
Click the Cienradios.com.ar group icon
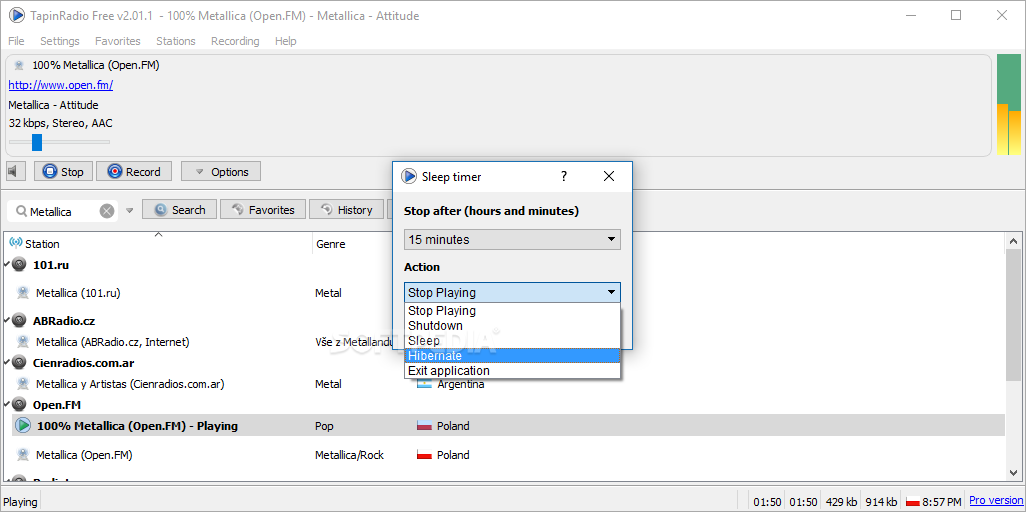(x=20, y=363)
